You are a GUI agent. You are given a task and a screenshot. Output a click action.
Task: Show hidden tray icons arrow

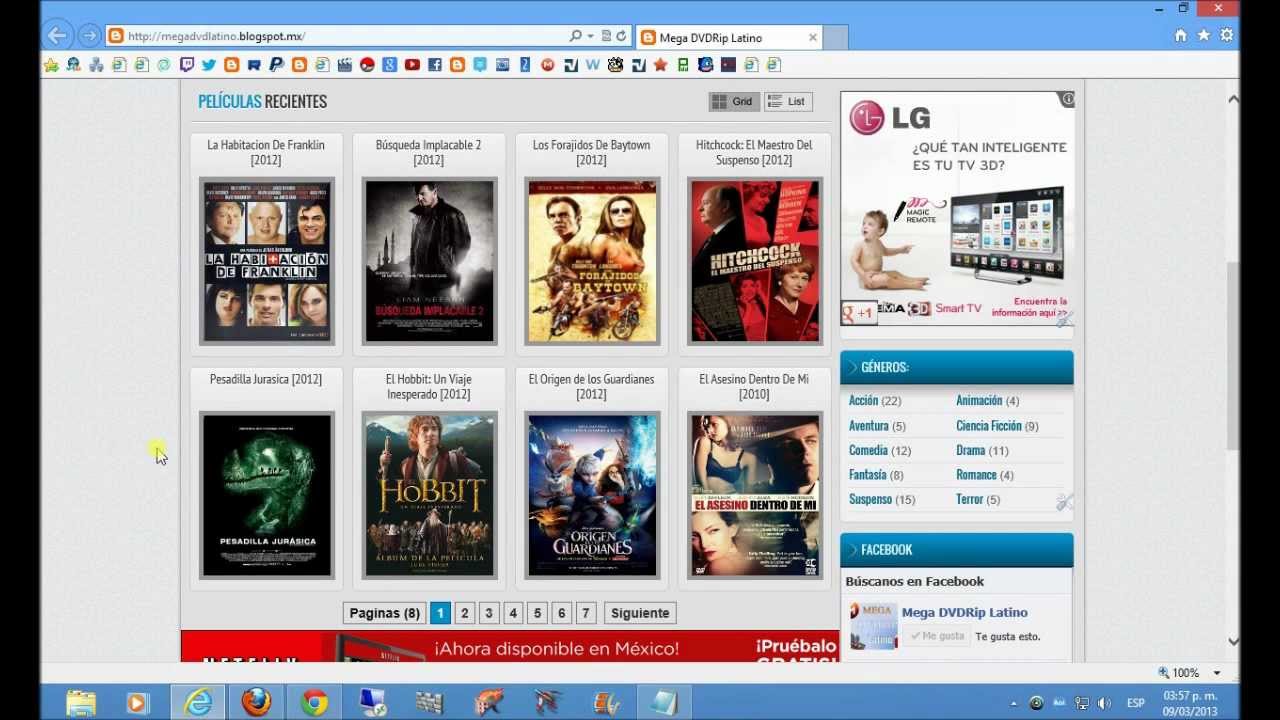(x=1014, y=703)
